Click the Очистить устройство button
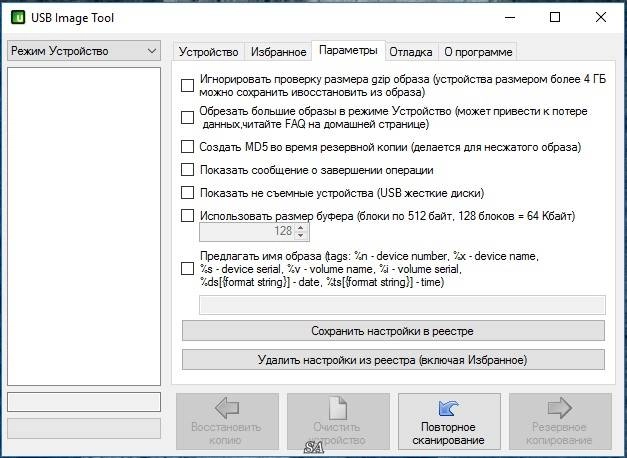The image size is (627, 458). [x=338, y=421]
